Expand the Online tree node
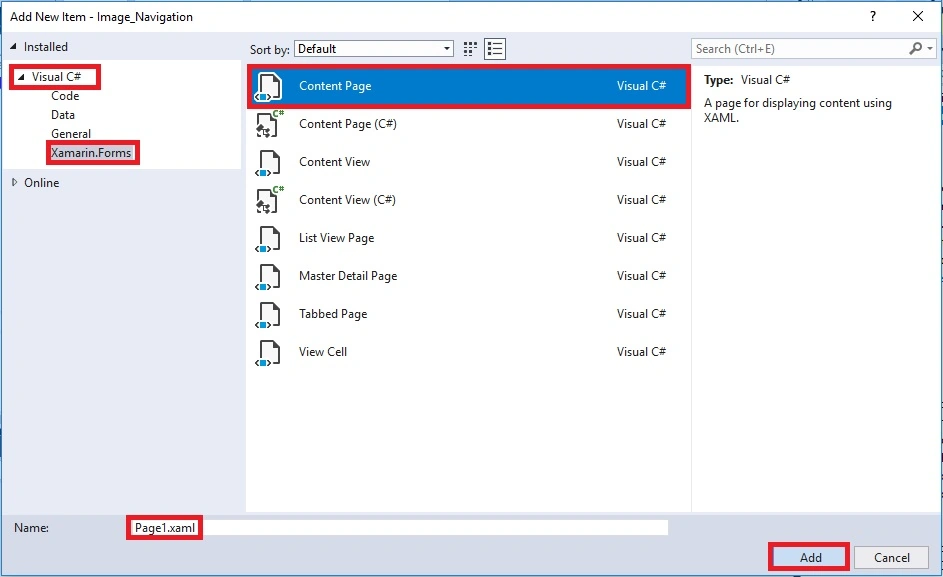The height and width of the screenshot is (577, 943). (14, 182)
